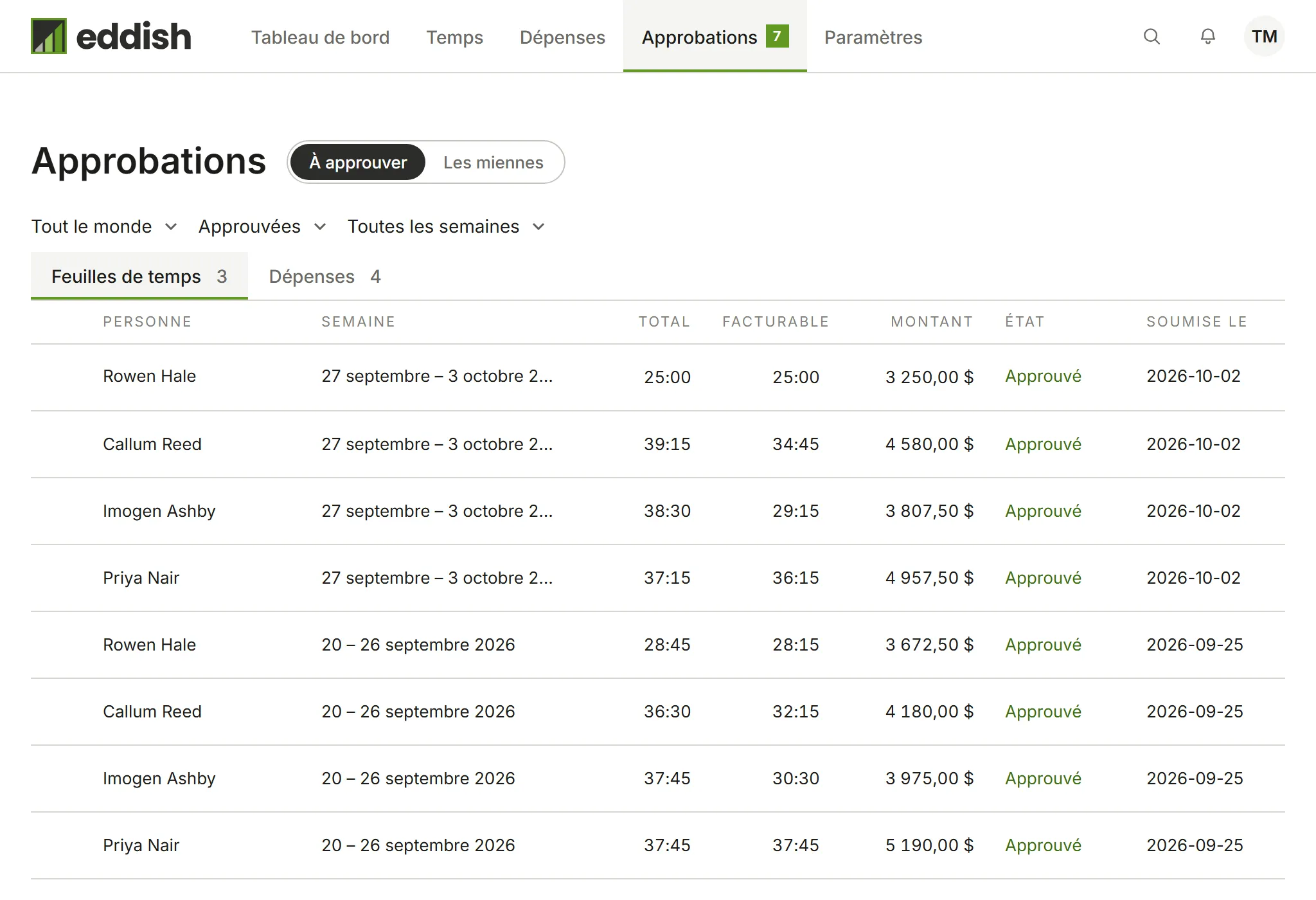Click the 32:15 billable cell
This screenshot has height=900, width=1316.
[x=796, y=712]
